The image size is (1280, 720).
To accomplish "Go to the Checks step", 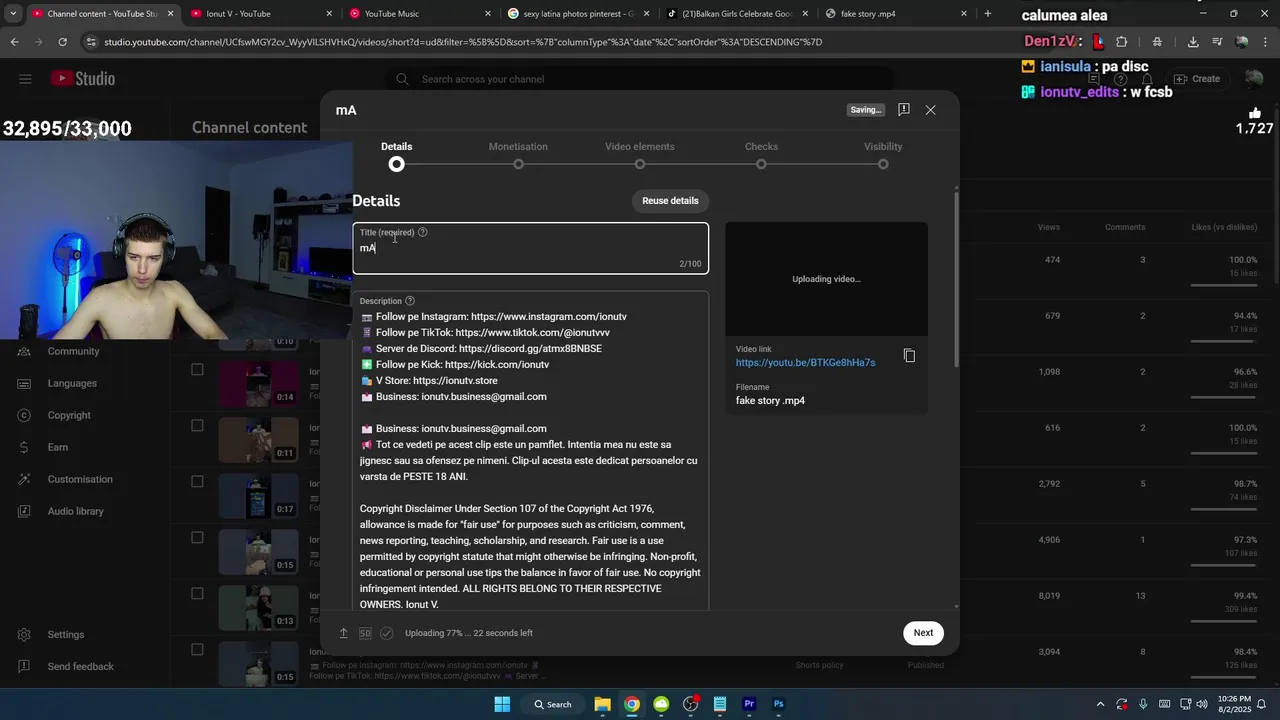I will (x=761, y=155).
